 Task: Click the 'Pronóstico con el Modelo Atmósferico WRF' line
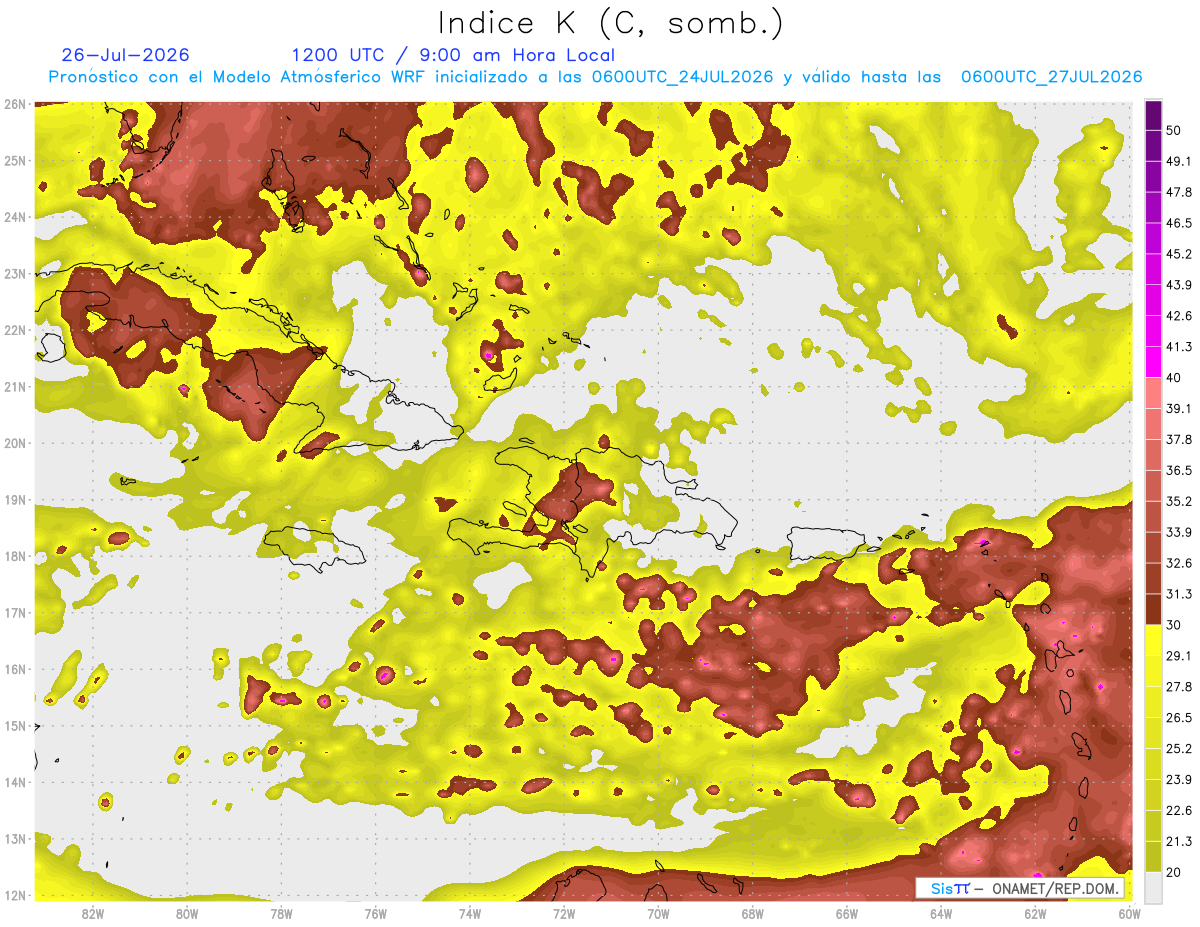[x=595, y=77]
